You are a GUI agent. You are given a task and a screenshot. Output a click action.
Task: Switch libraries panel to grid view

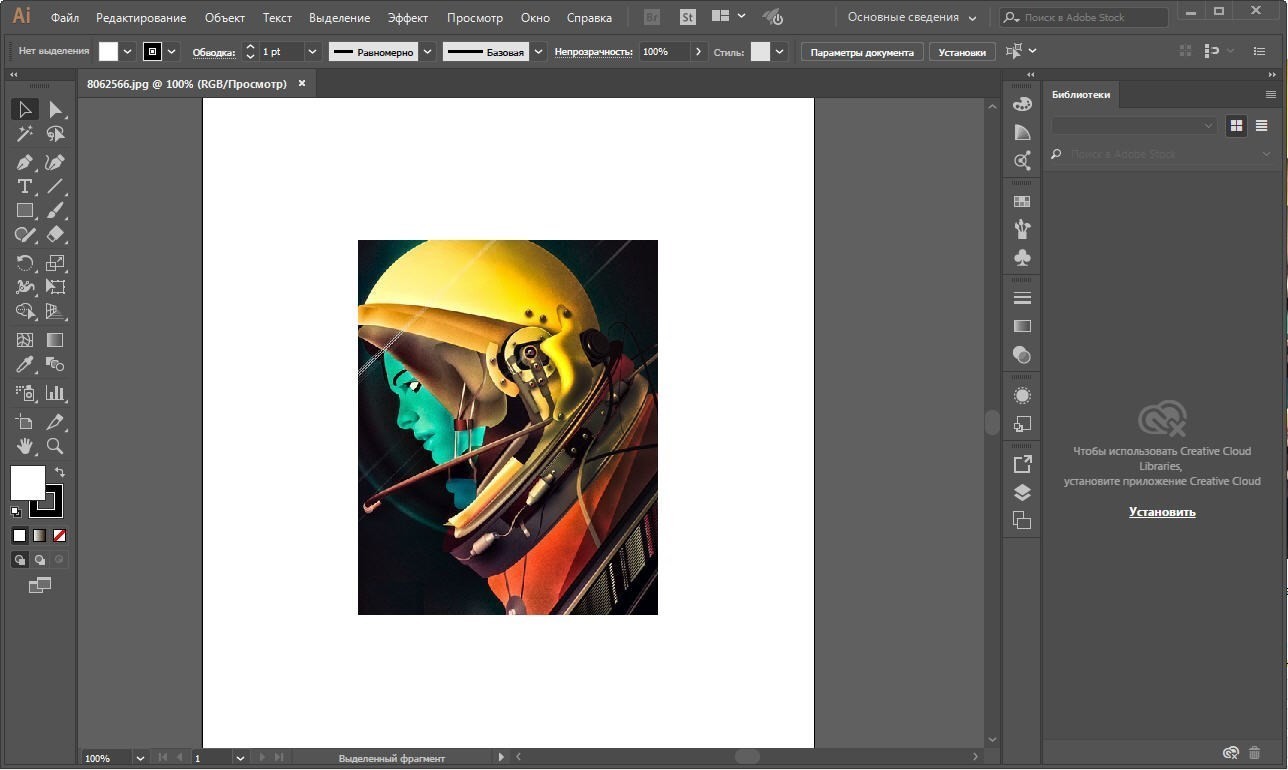[x=1236, y=125]
